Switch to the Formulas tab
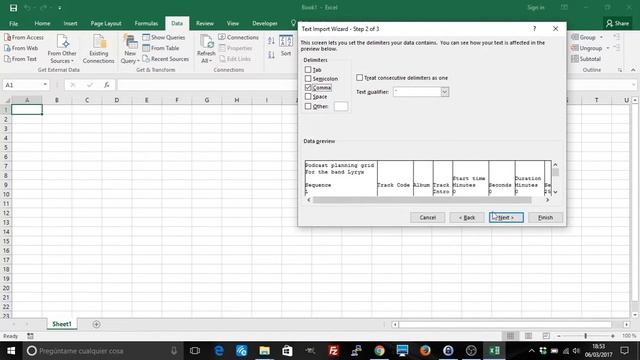Image resolution: width=640 pixels, height=360 pixels. (x=146, y=23)
